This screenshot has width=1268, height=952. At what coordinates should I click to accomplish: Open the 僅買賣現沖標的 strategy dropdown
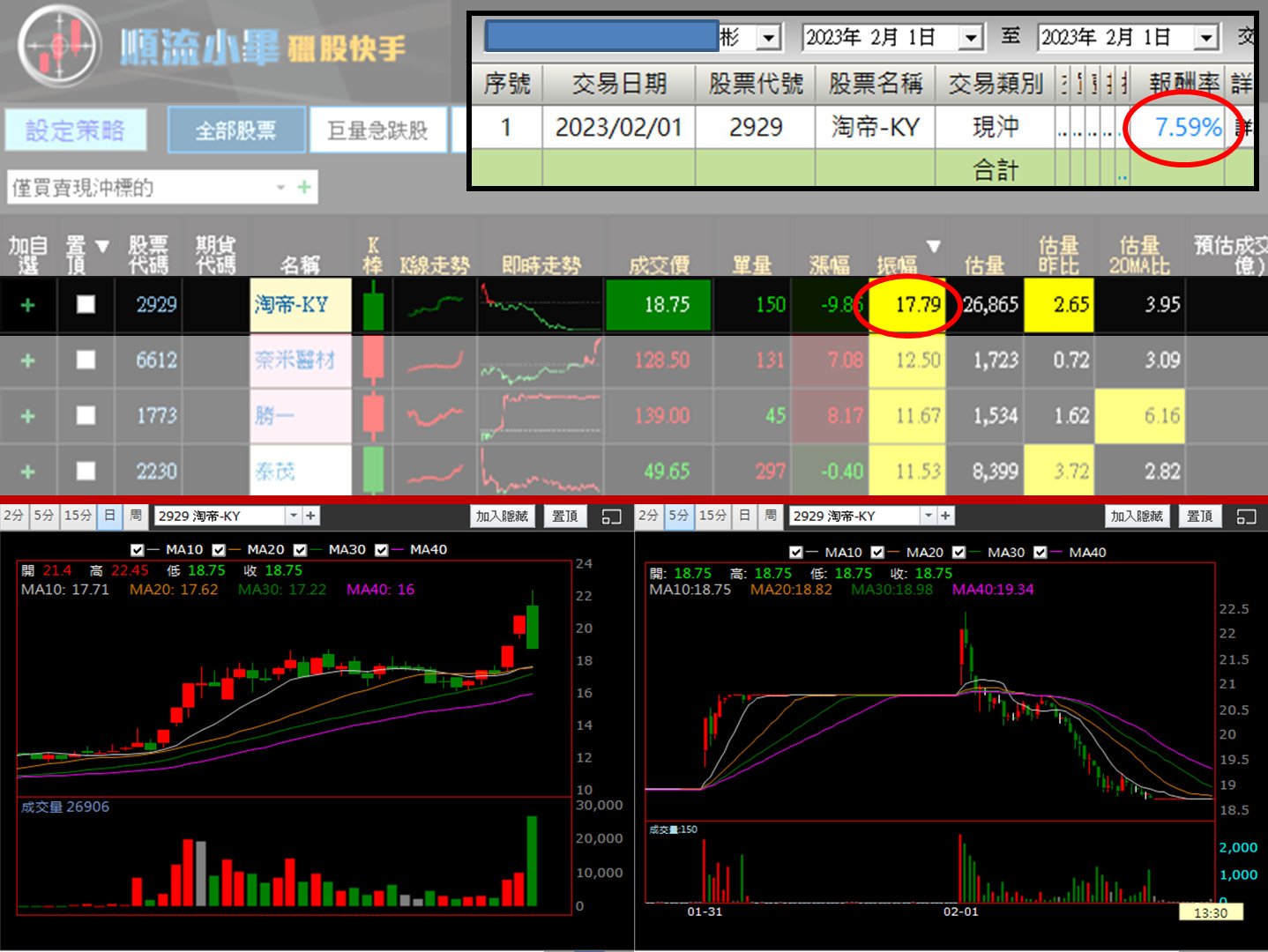pos(280,188)
